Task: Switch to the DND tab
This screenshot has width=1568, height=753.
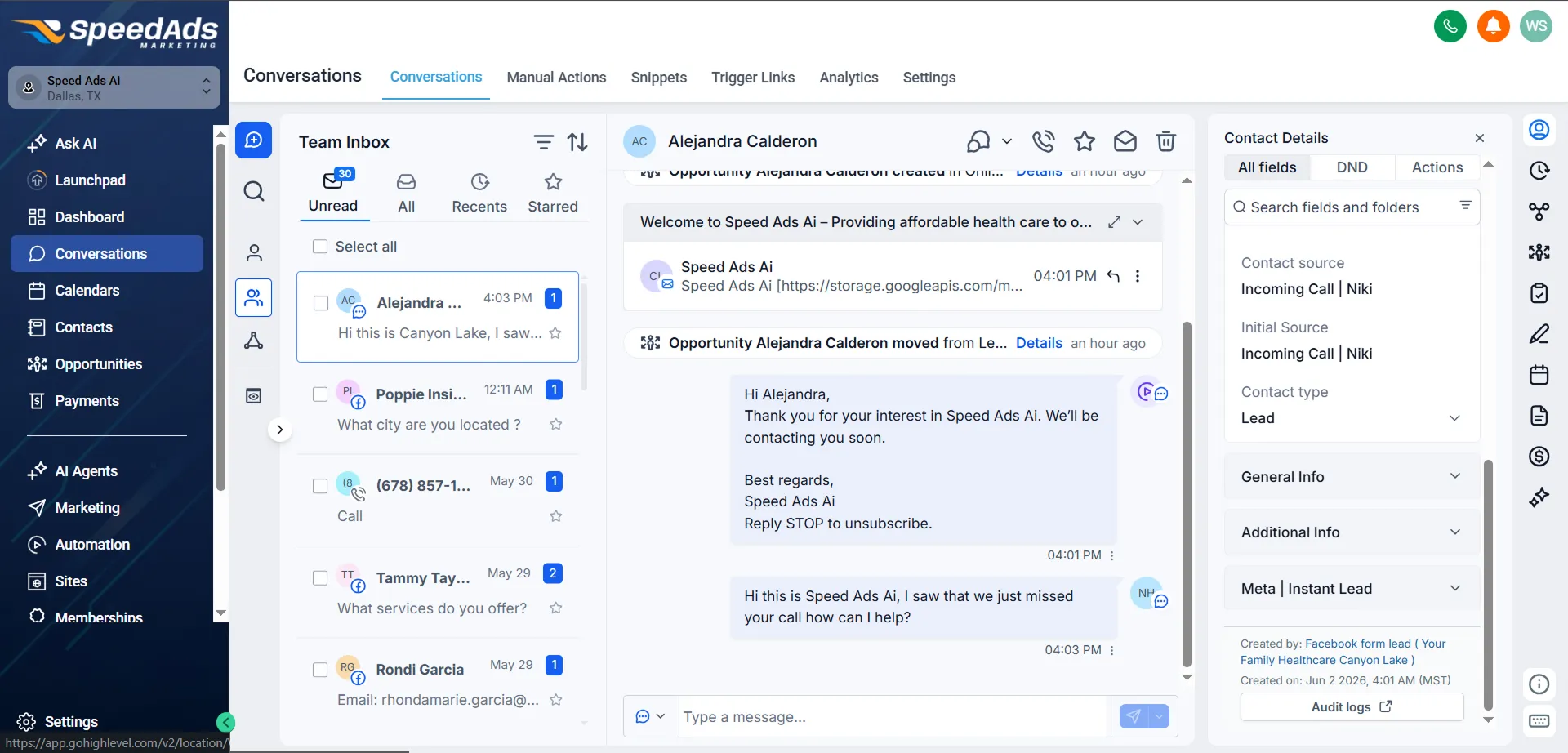Action: pos(1352,167)
